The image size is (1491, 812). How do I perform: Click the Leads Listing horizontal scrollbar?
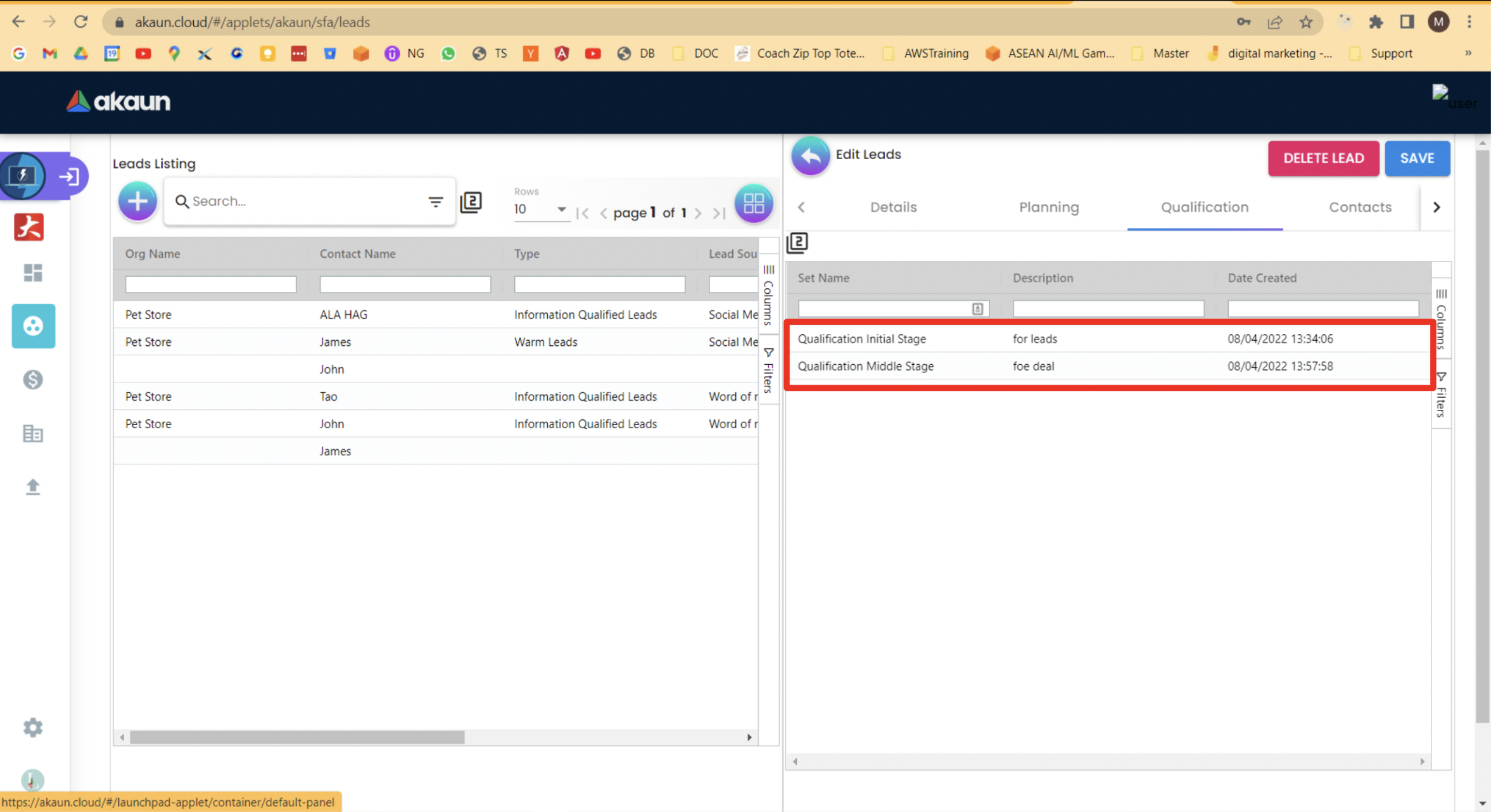tap(297, 737)
